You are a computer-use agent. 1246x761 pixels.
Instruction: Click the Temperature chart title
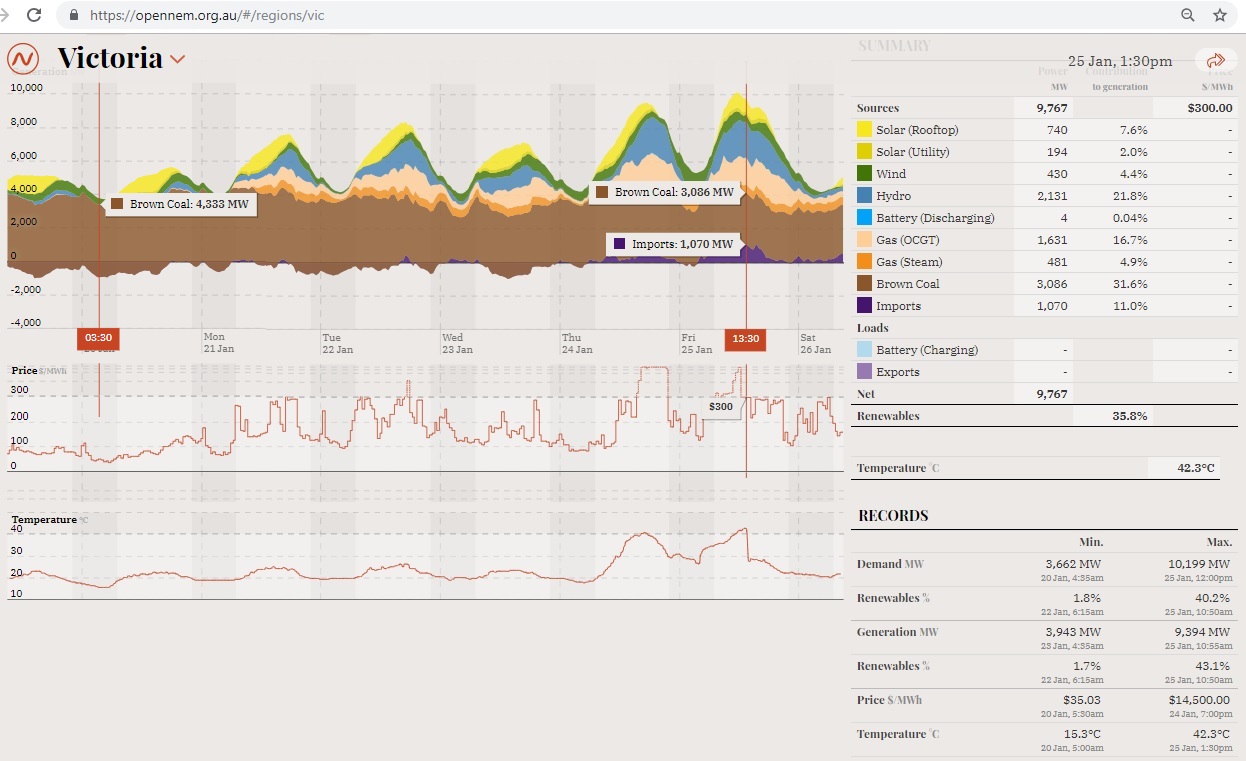(44, 520)
